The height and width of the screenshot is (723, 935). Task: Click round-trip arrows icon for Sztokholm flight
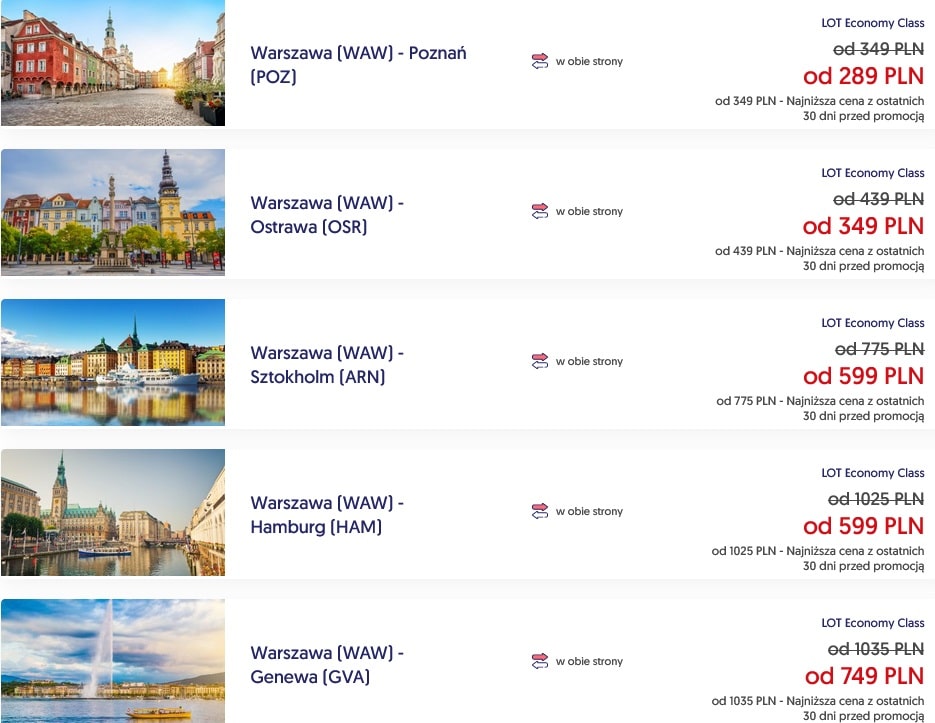540,362
